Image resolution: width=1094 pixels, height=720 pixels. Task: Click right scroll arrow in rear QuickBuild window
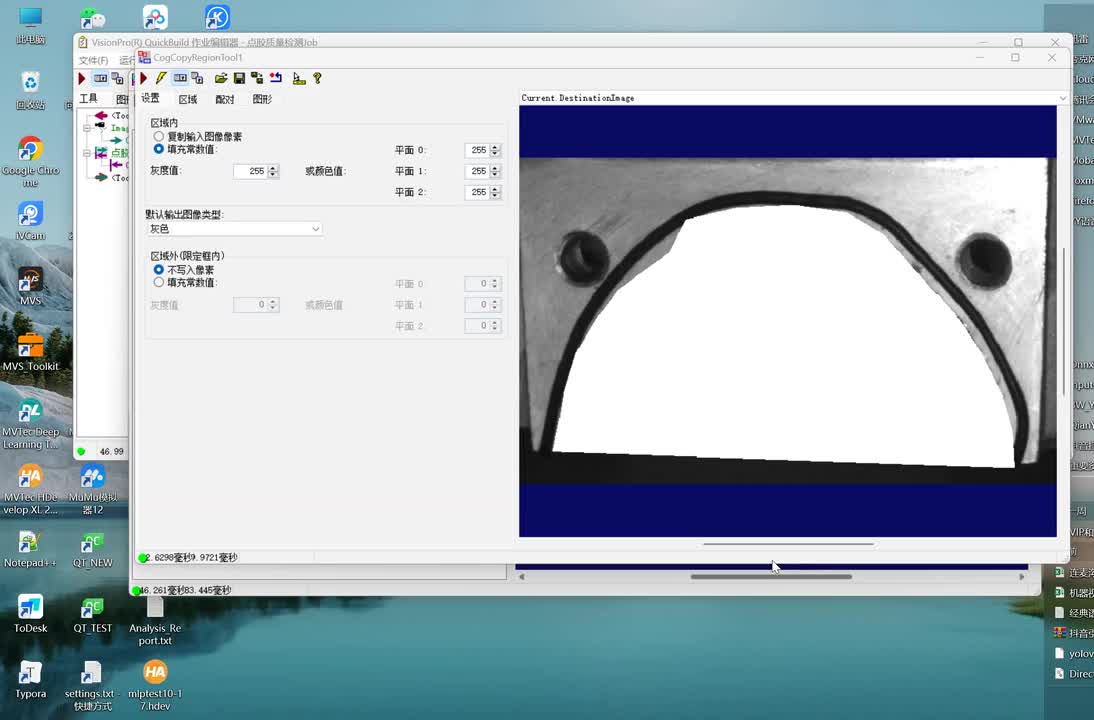1021,577
